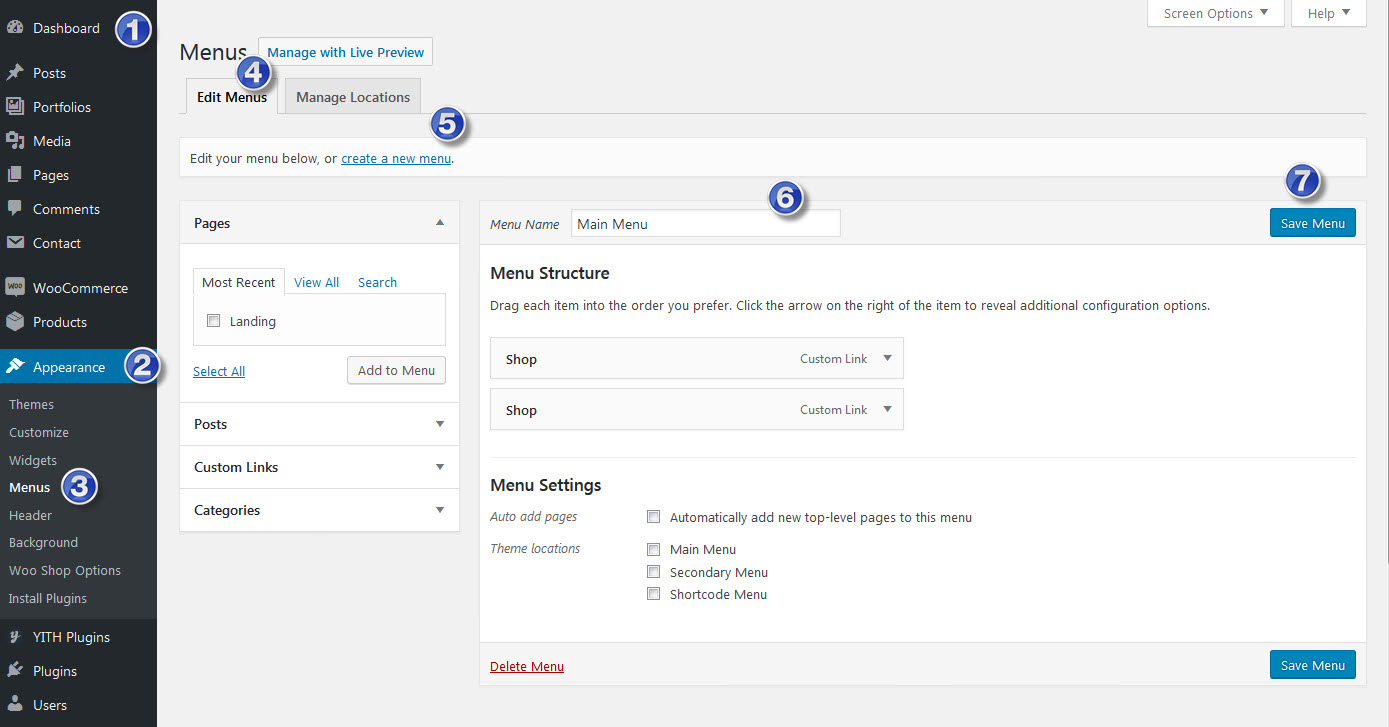Tick the Landing page checkbox
The image size is (1389, 727).
pos(213,321)
